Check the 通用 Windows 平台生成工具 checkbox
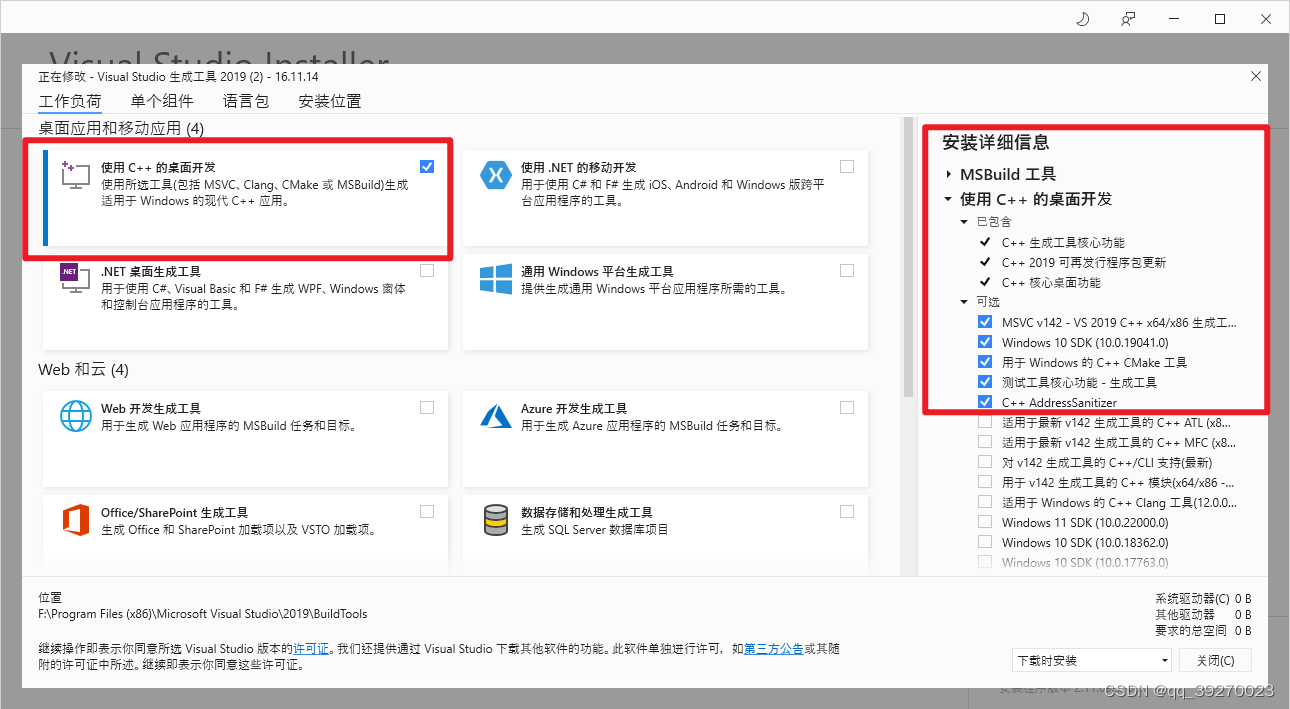The image size is (1290, 709). [x=847, y=270]
